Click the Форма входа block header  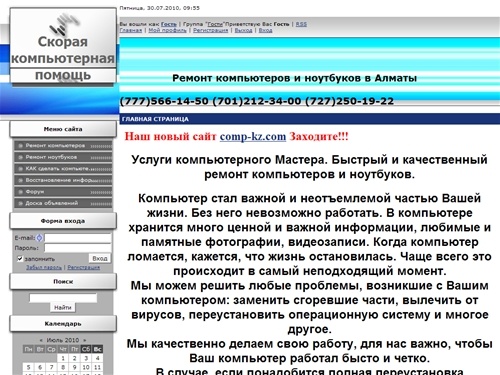click(63, 221)
